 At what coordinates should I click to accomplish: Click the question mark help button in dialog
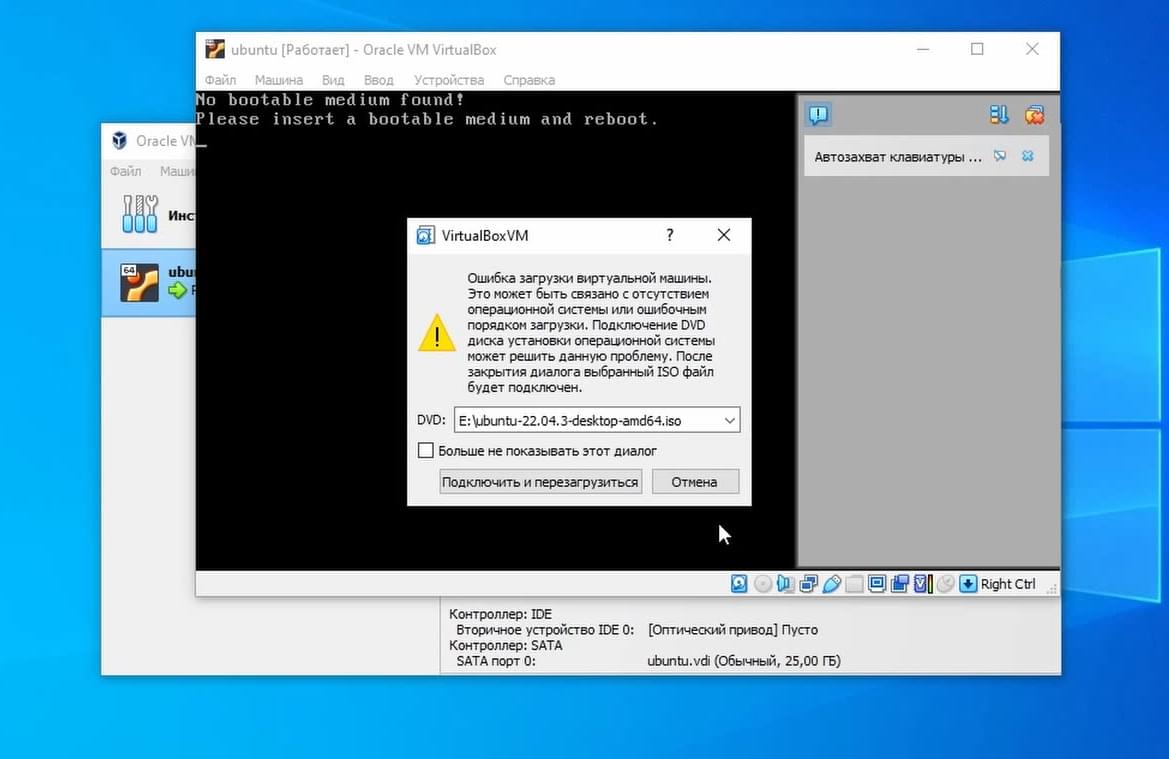pyautogui.click(x=669, y=236)
